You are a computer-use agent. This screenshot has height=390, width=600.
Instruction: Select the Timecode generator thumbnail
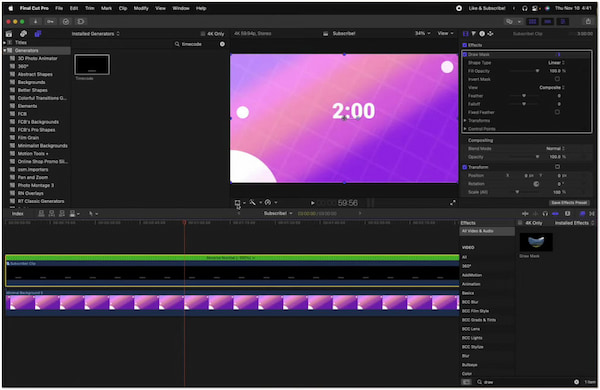click(x=92, y=64)
